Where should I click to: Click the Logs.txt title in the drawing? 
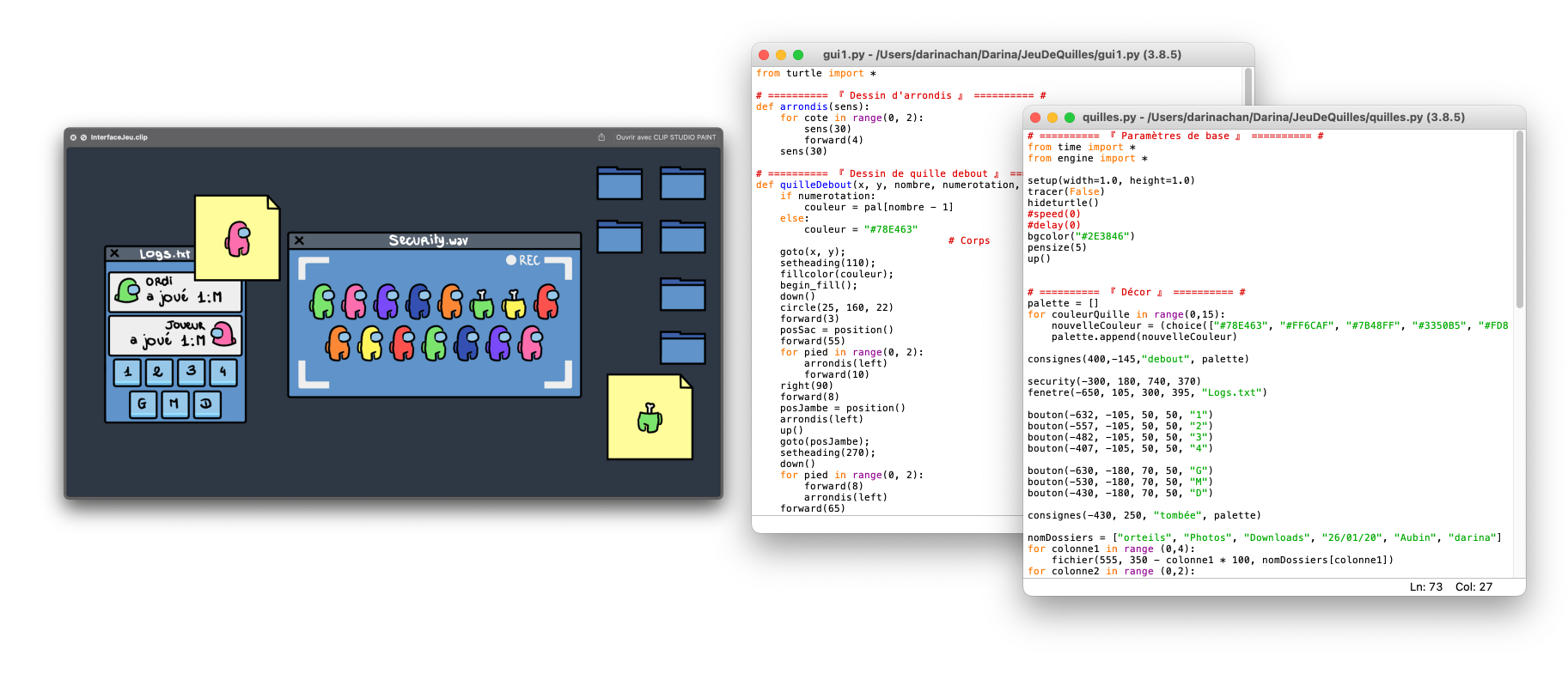point(165,254)
